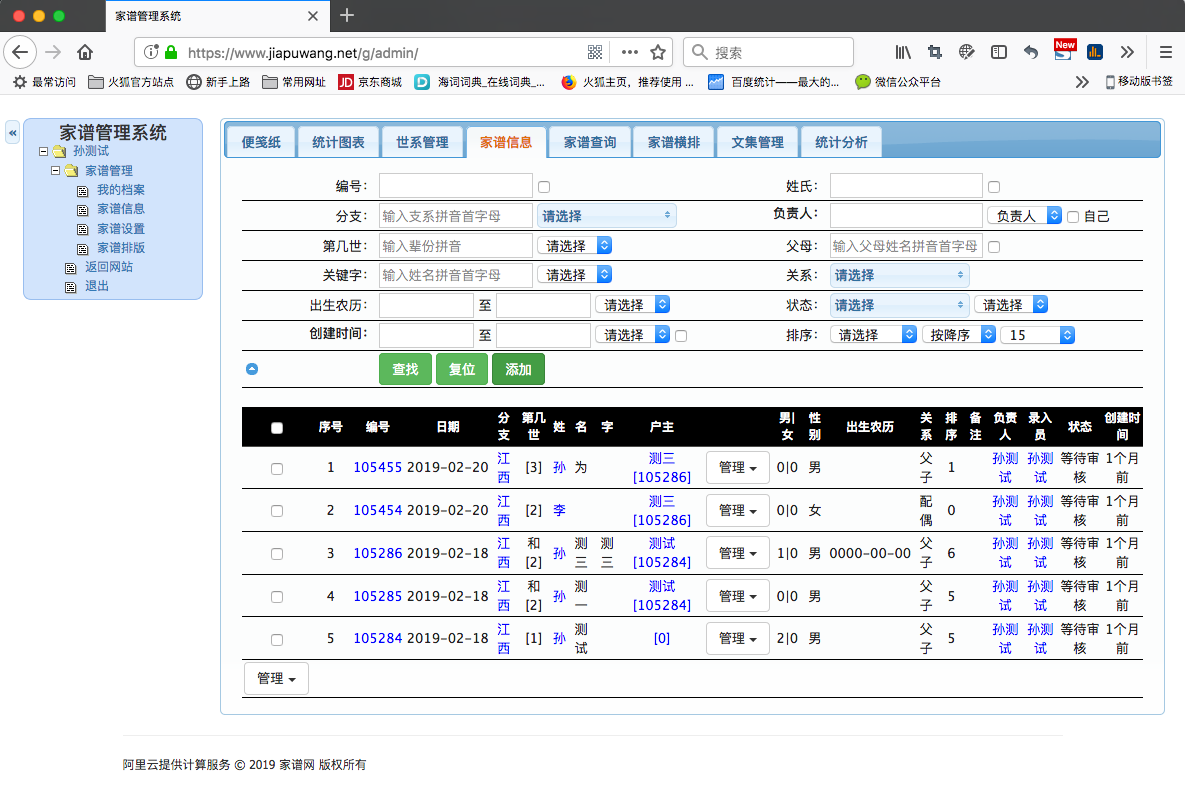The image size is (1185, 798).
Task: Open page actions three-dot menu
Action: tap(630, 52)
